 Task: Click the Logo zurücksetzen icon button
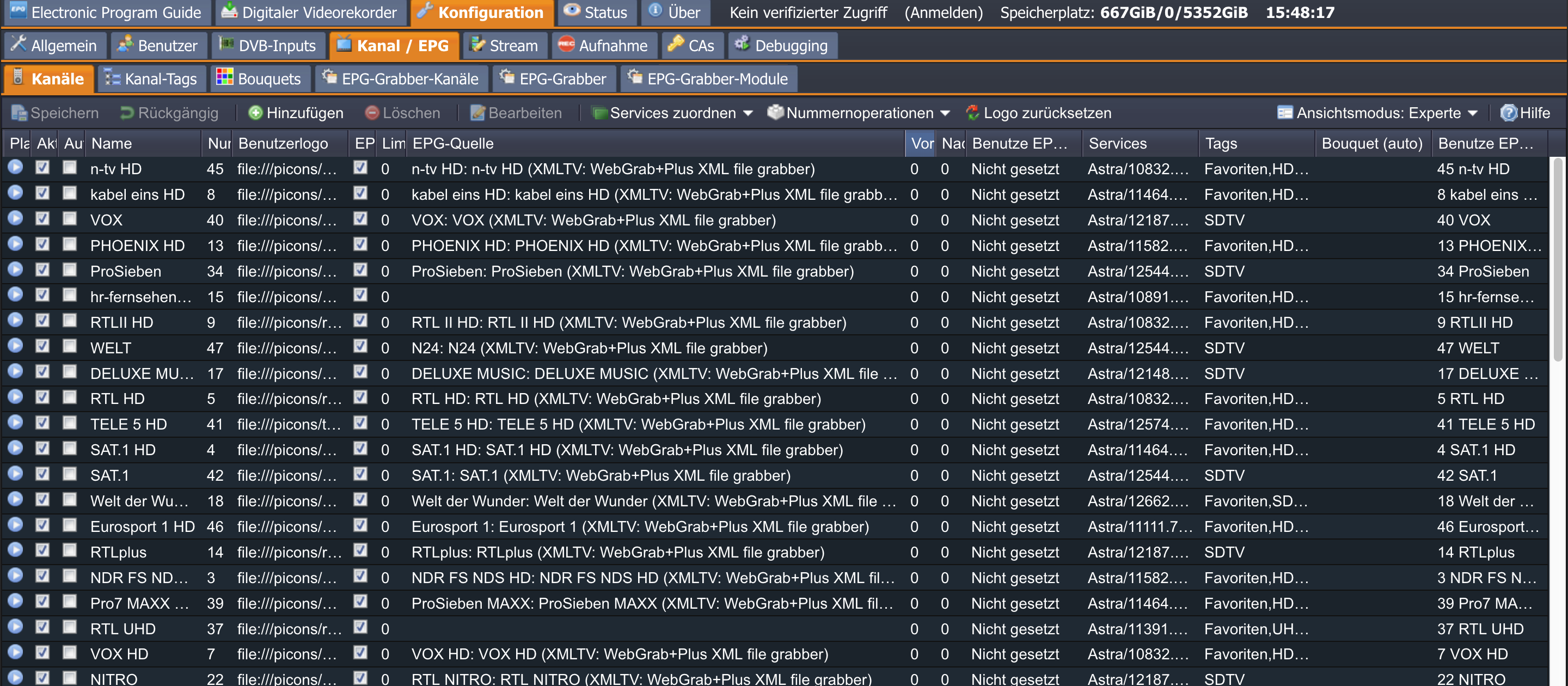(972, 113)
